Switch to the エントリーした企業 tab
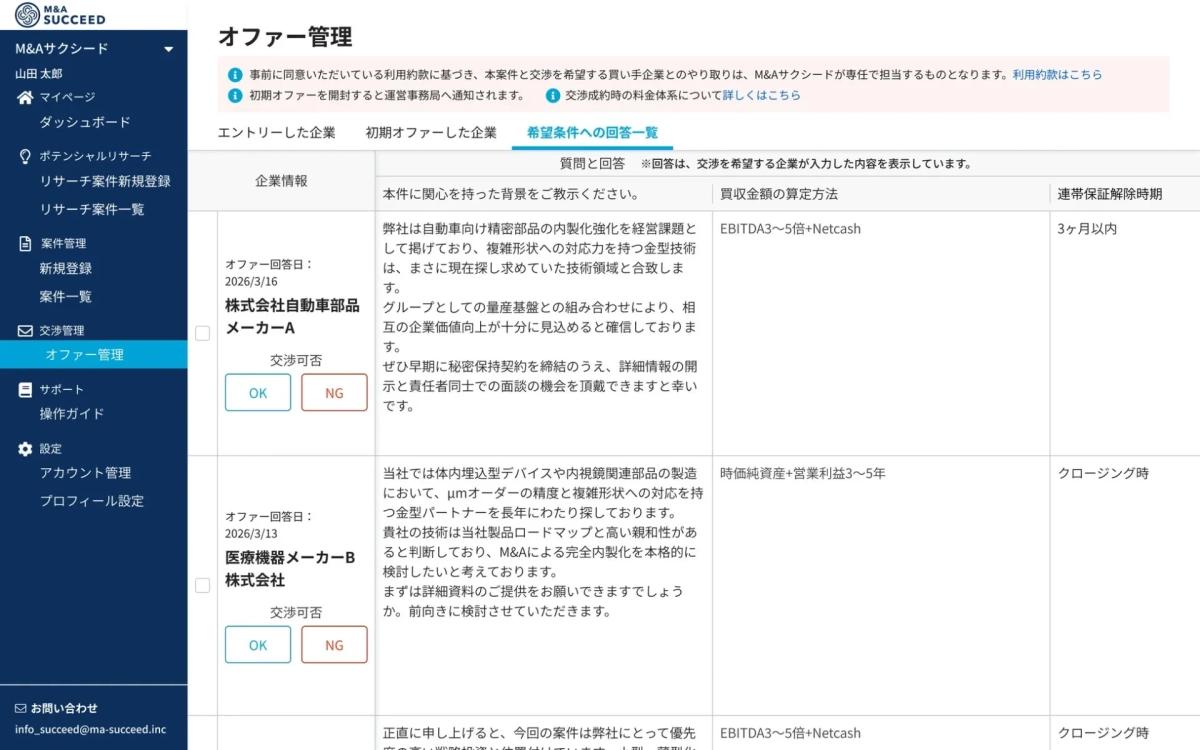 click(278, 131)
